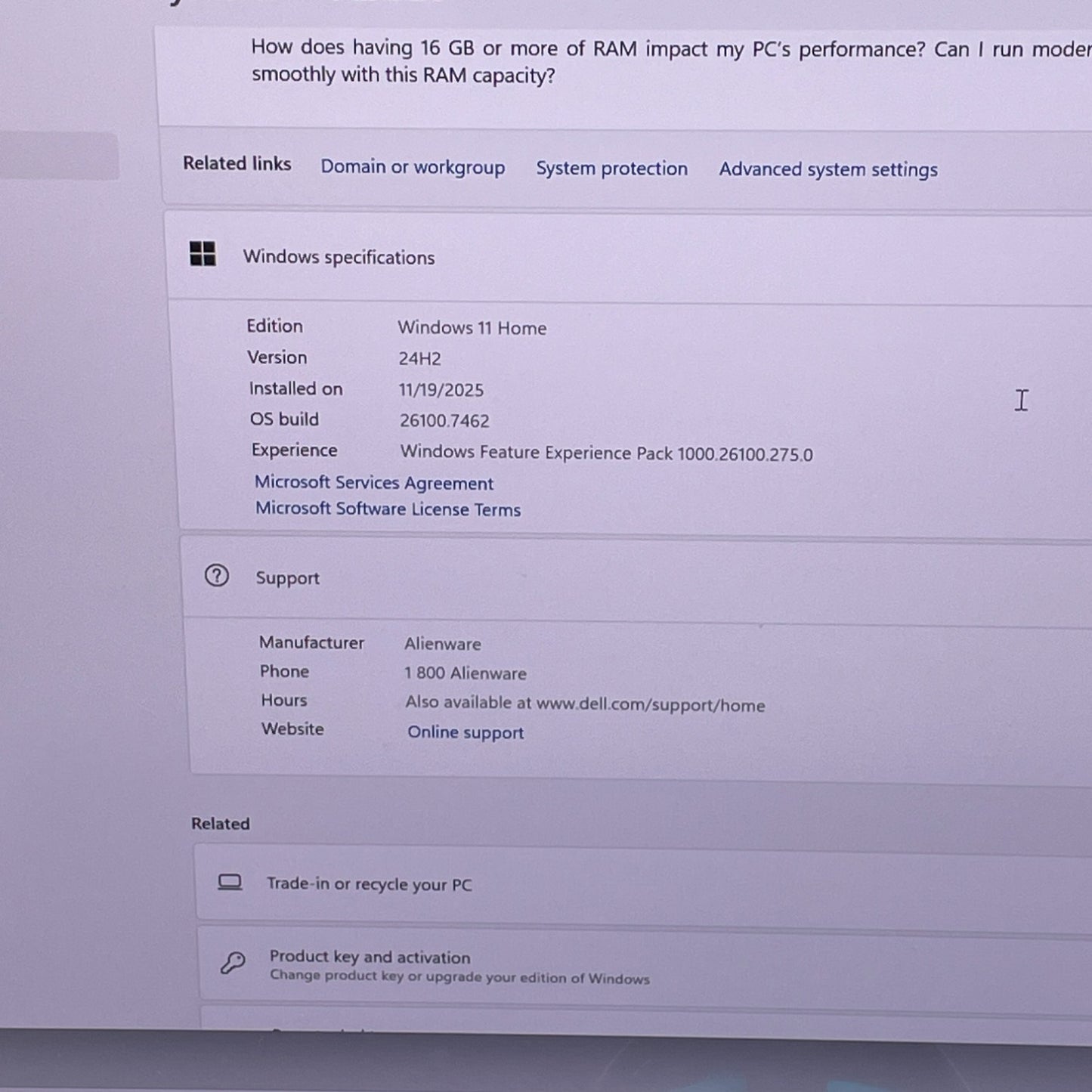Click the Windows logo icon beside Windows specifications
Viewport: 1092px width, 1092px height.
point(203,254)
